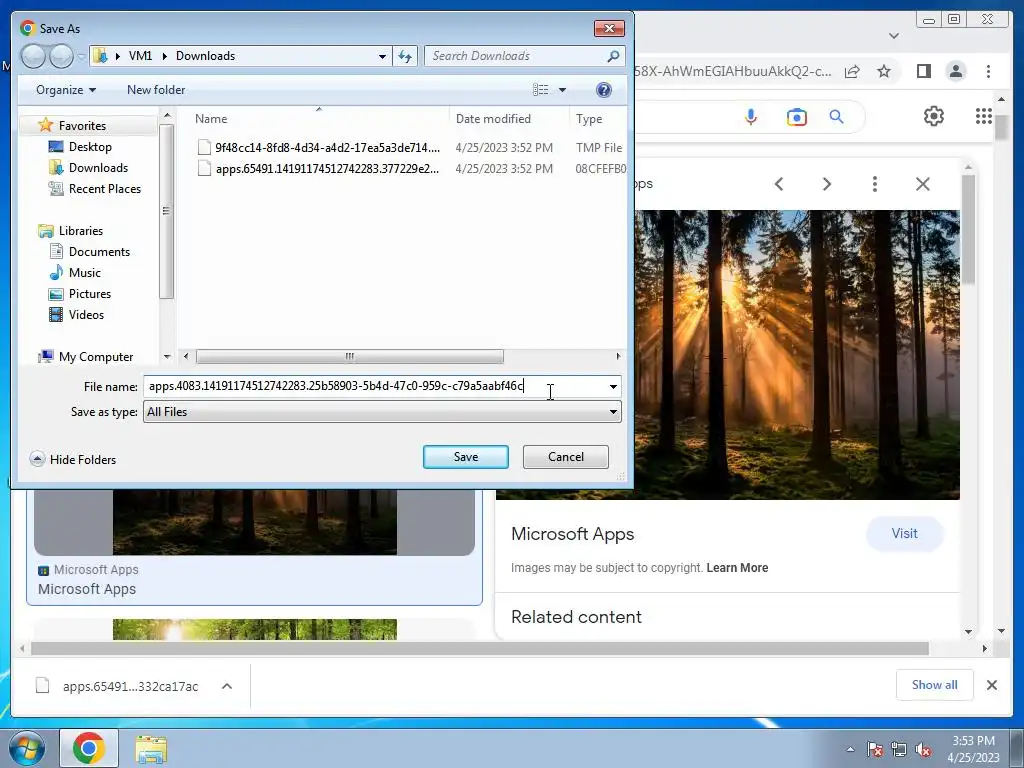This screenshot has height=768, width=1024.
Task: Open Chrome three-dot menu
Action: (x=988, y=71)
